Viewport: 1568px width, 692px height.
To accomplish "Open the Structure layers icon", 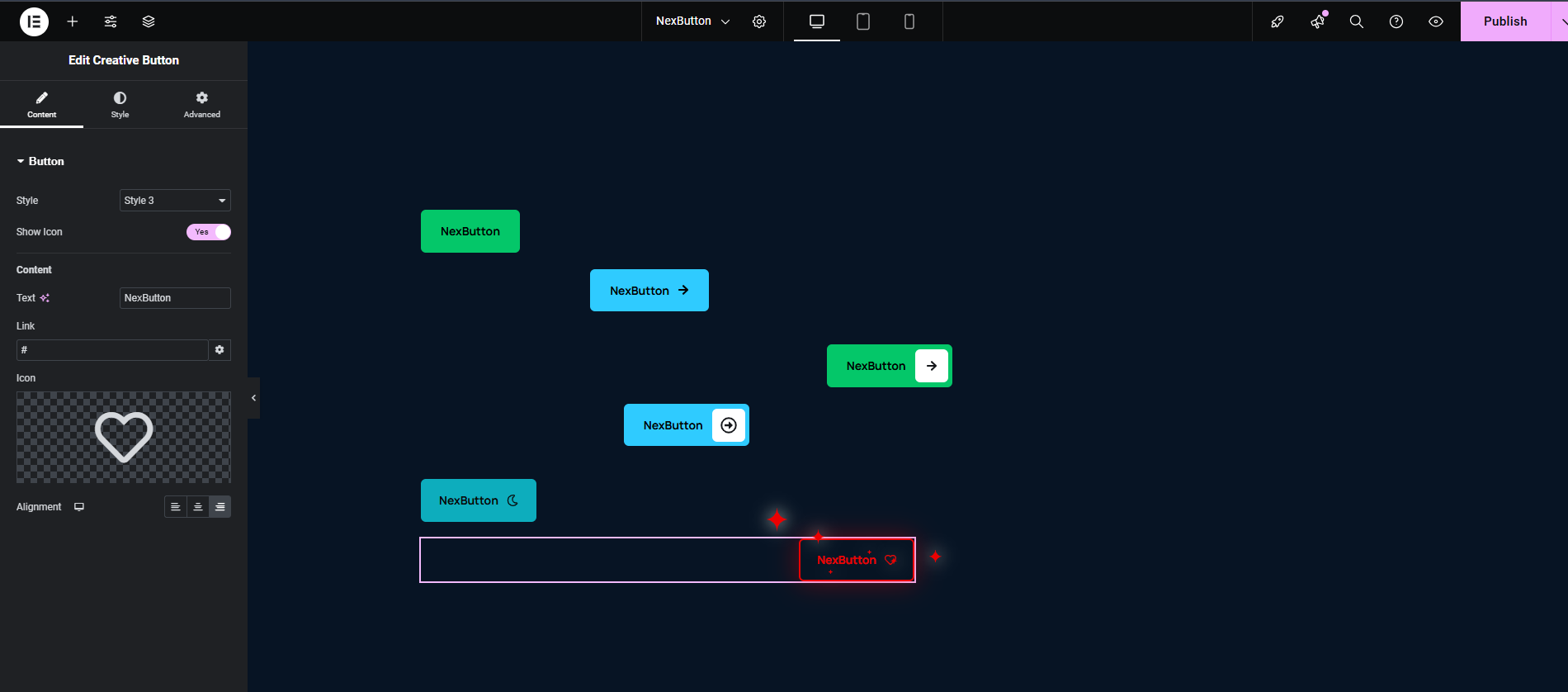I will pyautogui.click(x=149, y=21).
